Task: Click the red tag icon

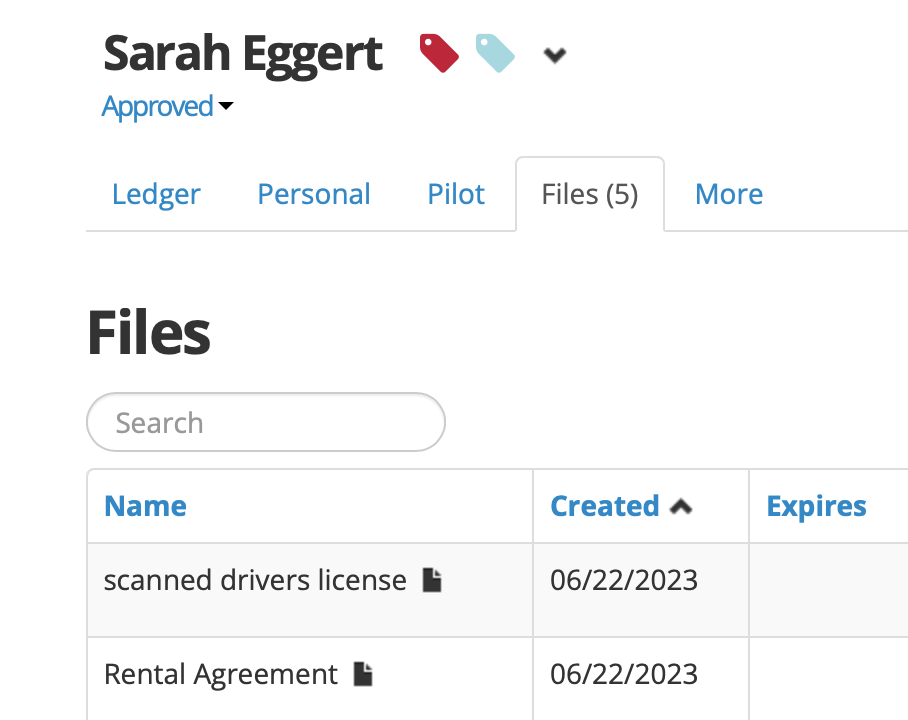Action: [439, 53]
